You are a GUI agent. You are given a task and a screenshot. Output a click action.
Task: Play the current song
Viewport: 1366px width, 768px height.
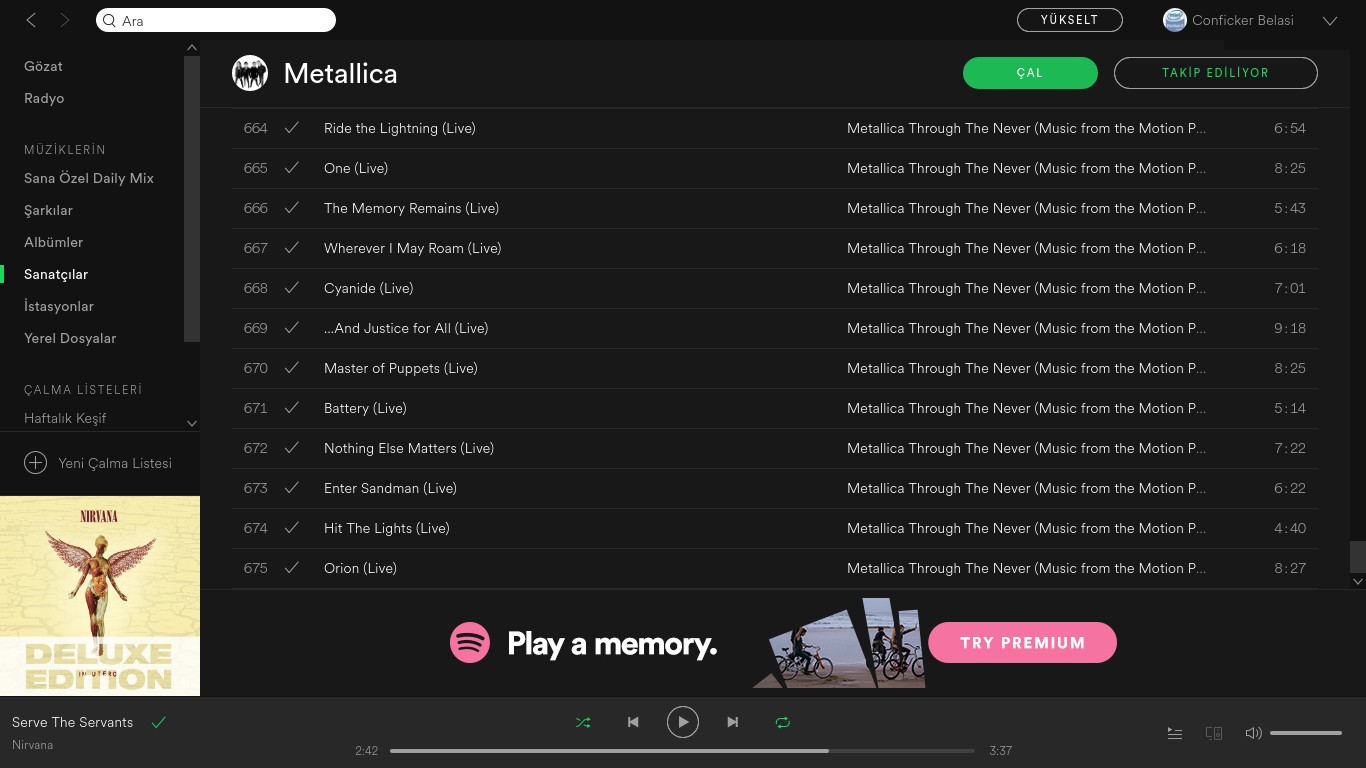[683, 722]
